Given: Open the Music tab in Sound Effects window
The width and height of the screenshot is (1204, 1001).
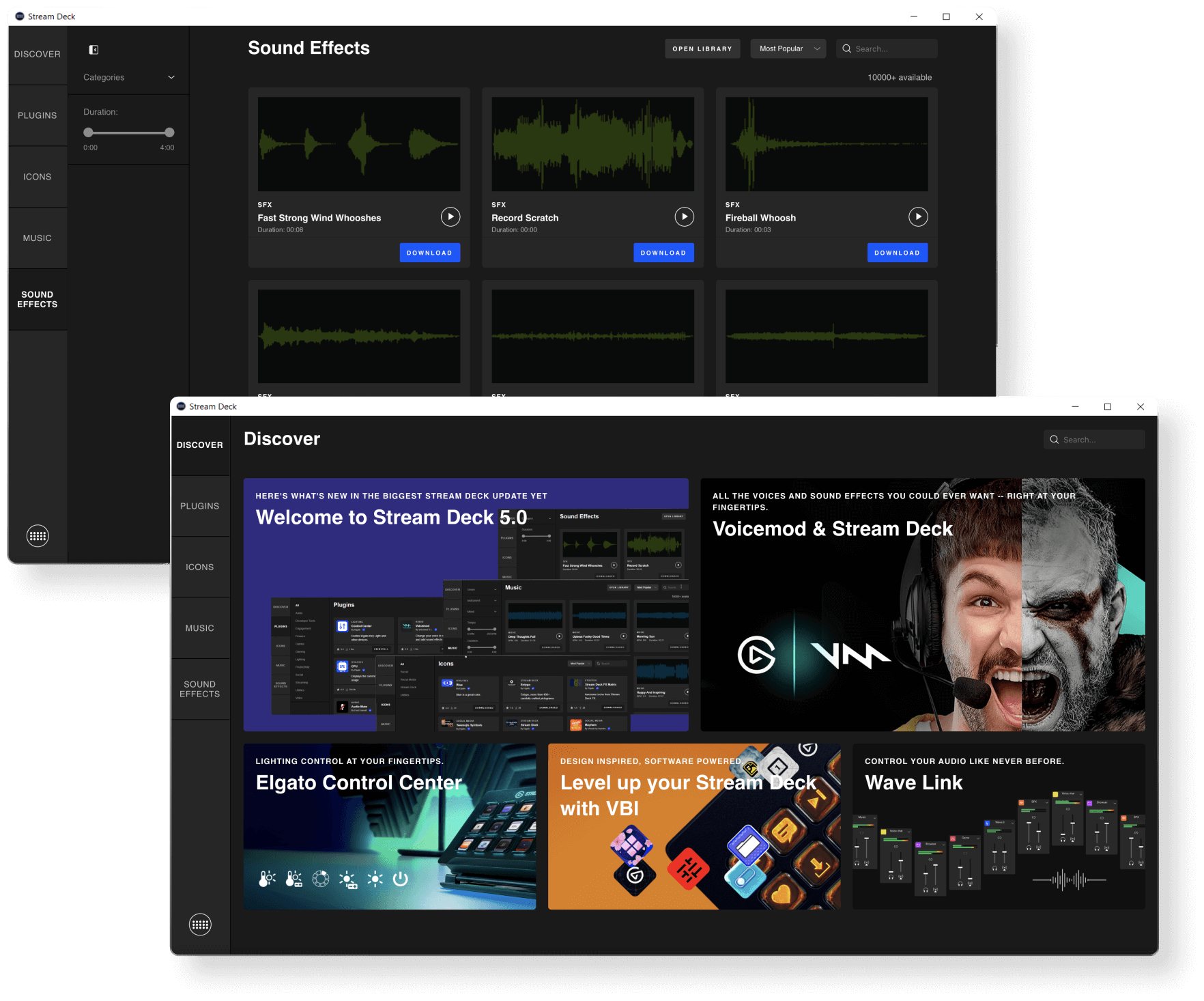Looking at the screenshot, I should pyautogui.click(x=38, y=238).
